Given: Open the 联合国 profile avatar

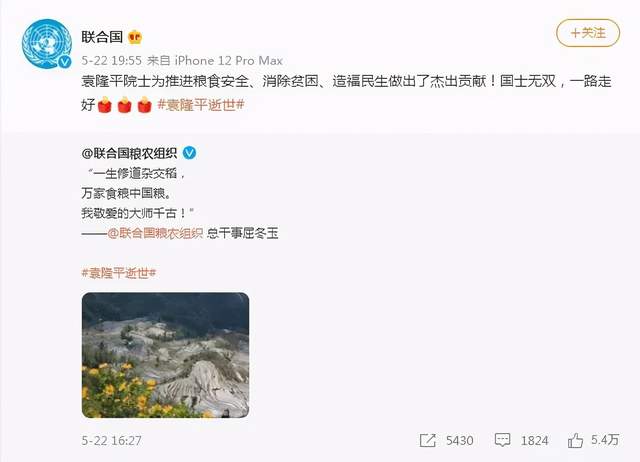Looking at the screenshot, I should pos(47,44).
